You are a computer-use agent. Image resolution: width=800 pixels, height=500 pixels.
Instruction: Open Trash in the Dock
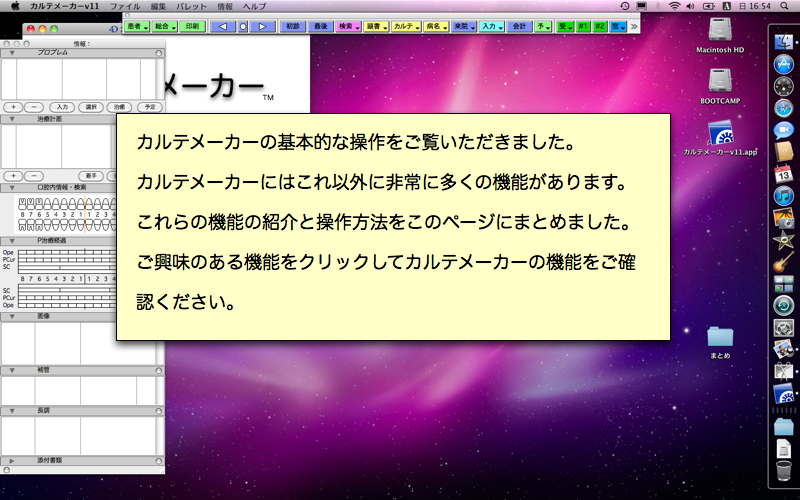point(784,470)
